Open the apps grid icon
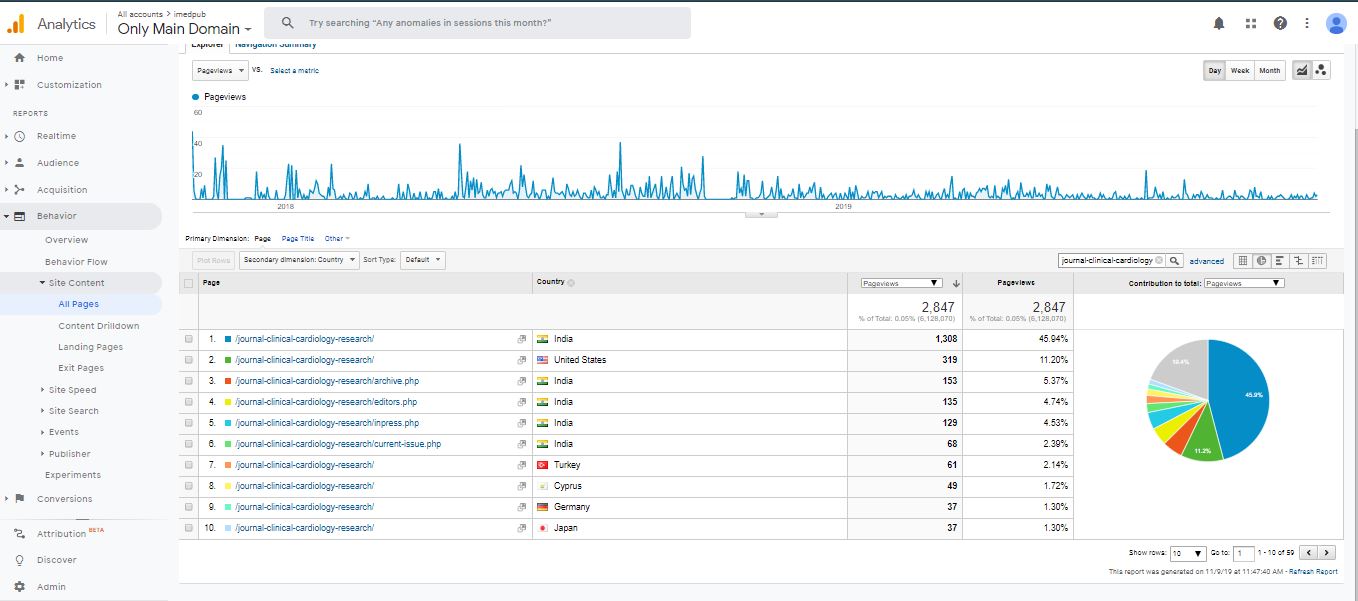The height and width of the screenshot is (601, 1358). pyautogui.click(x=1250, y=24)
